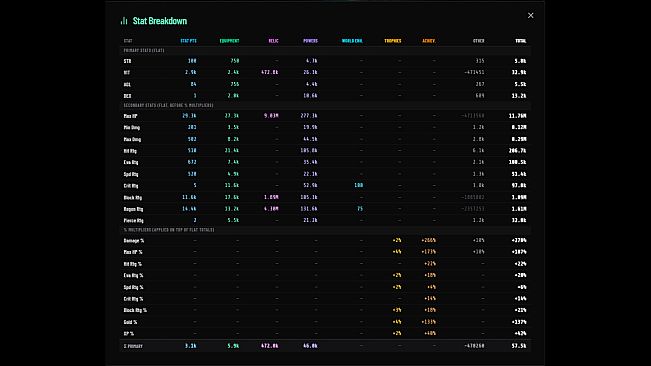Close the Stat Breakdown dialog
The width and height of the screenshot is (651, 366).
pyautogui.click(x=531, y=15)
